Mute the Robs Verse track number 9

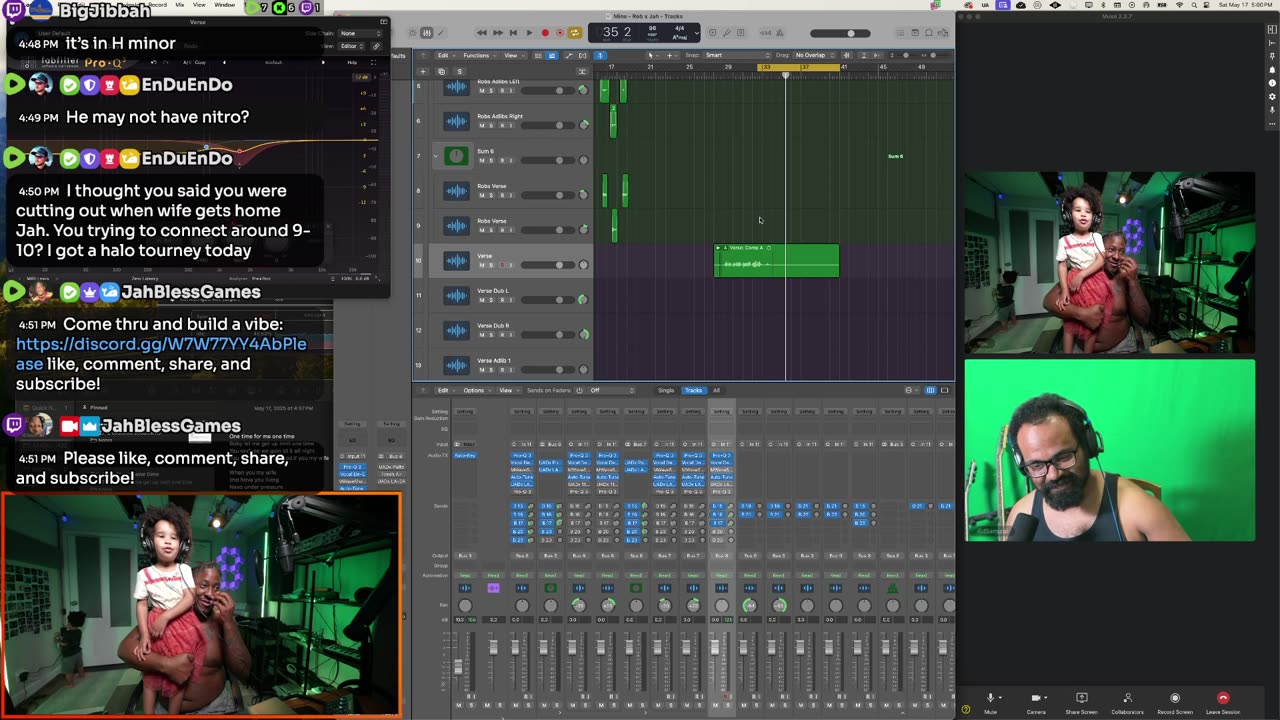[x=481, y=230]
